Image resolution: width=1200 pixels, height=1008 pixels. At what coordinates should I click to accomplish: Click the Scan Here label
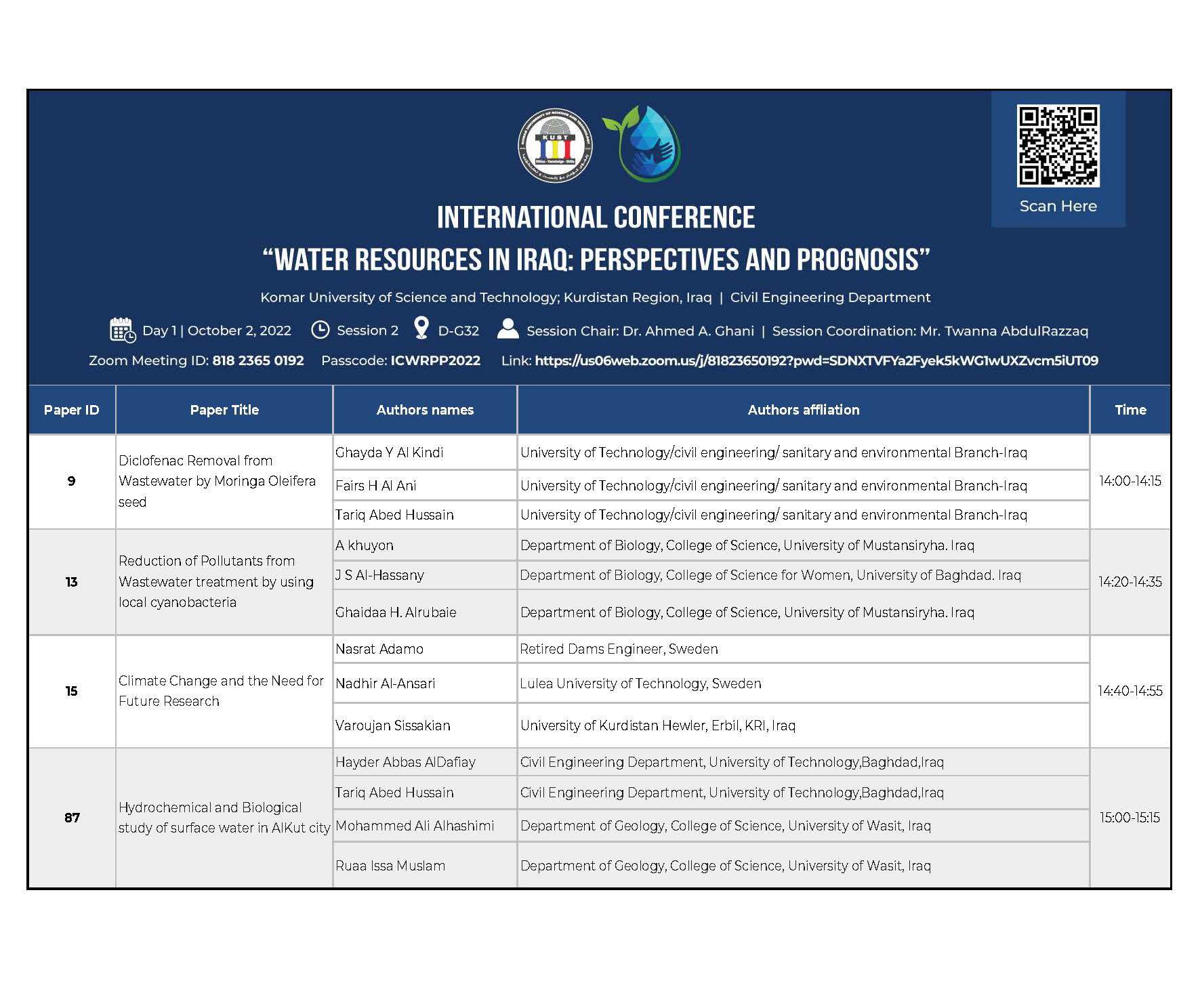click(1058, 206)
